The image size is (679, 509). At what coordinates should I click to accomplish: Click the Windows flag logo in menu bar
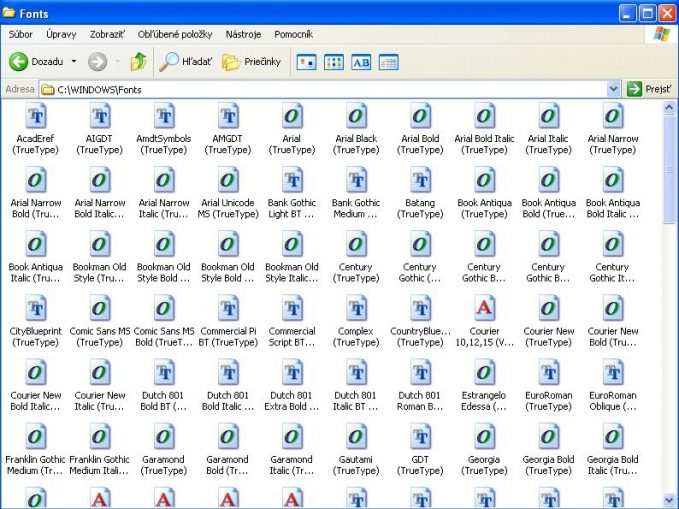coord(662,34)
